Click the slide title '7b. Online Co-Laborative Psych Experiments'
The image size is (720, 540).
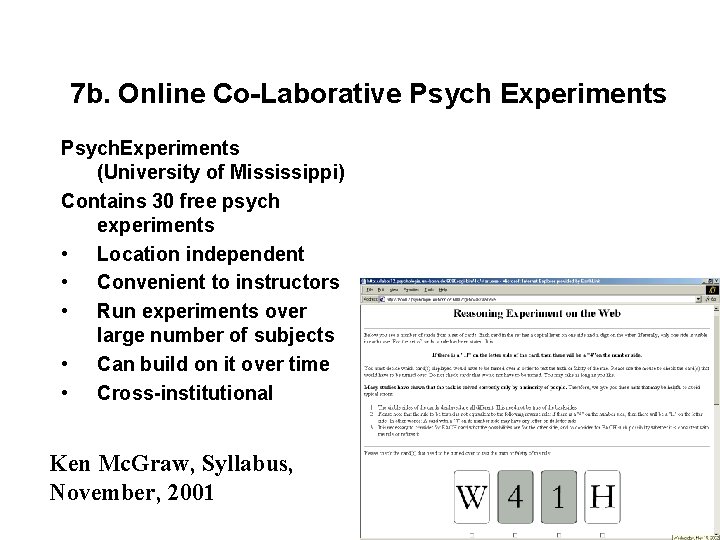coord(368,94)
